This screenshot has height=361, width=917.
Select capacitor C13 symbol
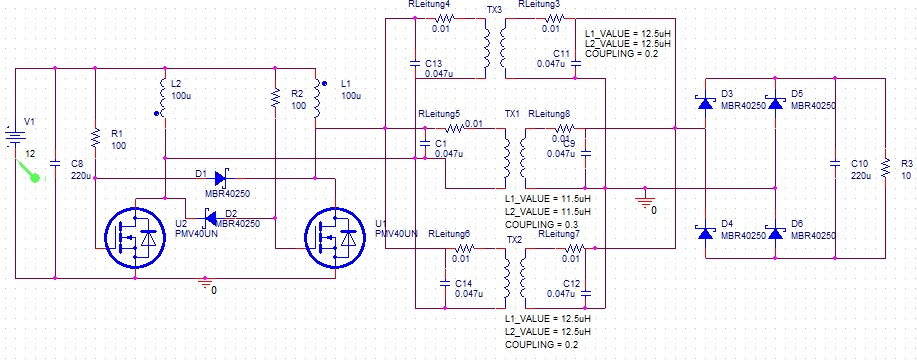pyautogui.click(x=415, y=63)
